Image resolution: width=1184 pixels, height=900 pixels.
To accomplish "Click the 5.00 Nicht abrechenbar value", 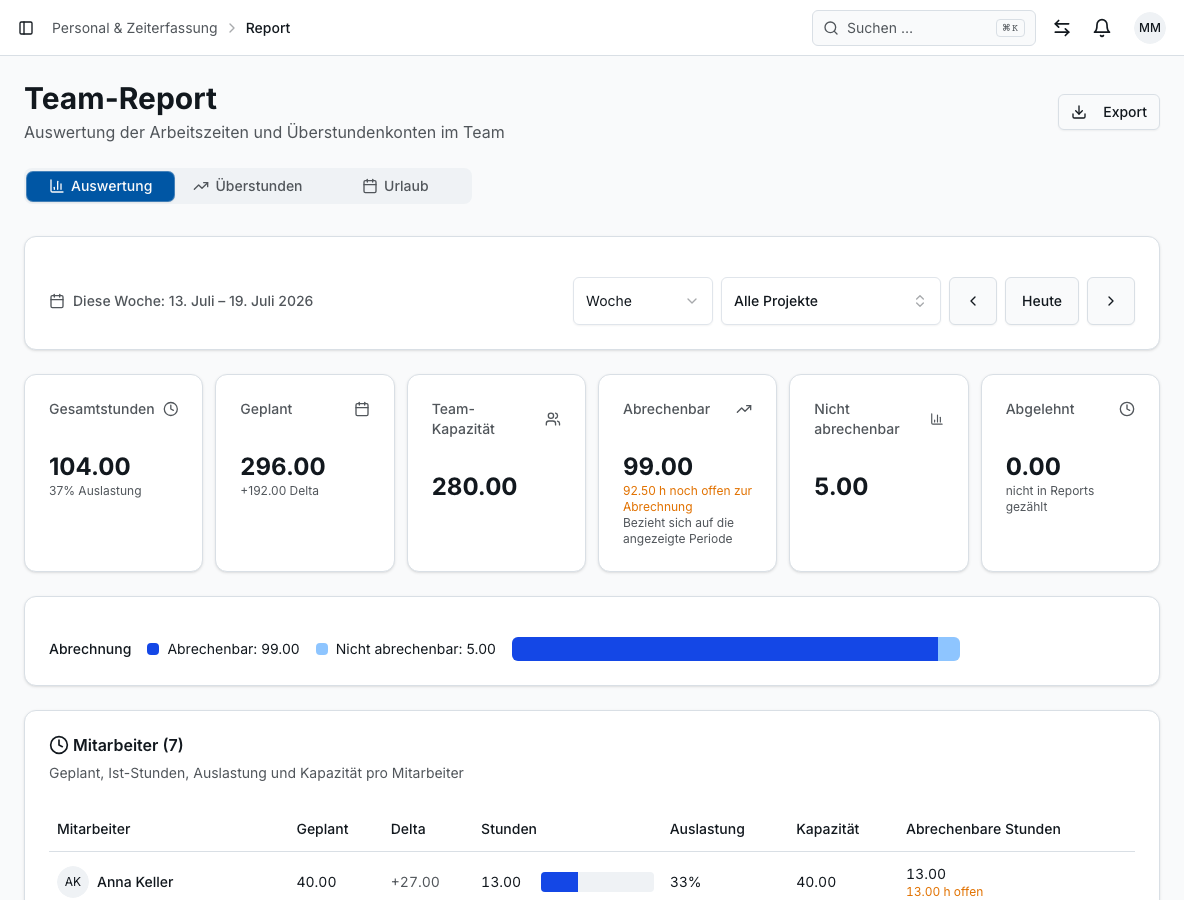I will [x=841, y=486].
